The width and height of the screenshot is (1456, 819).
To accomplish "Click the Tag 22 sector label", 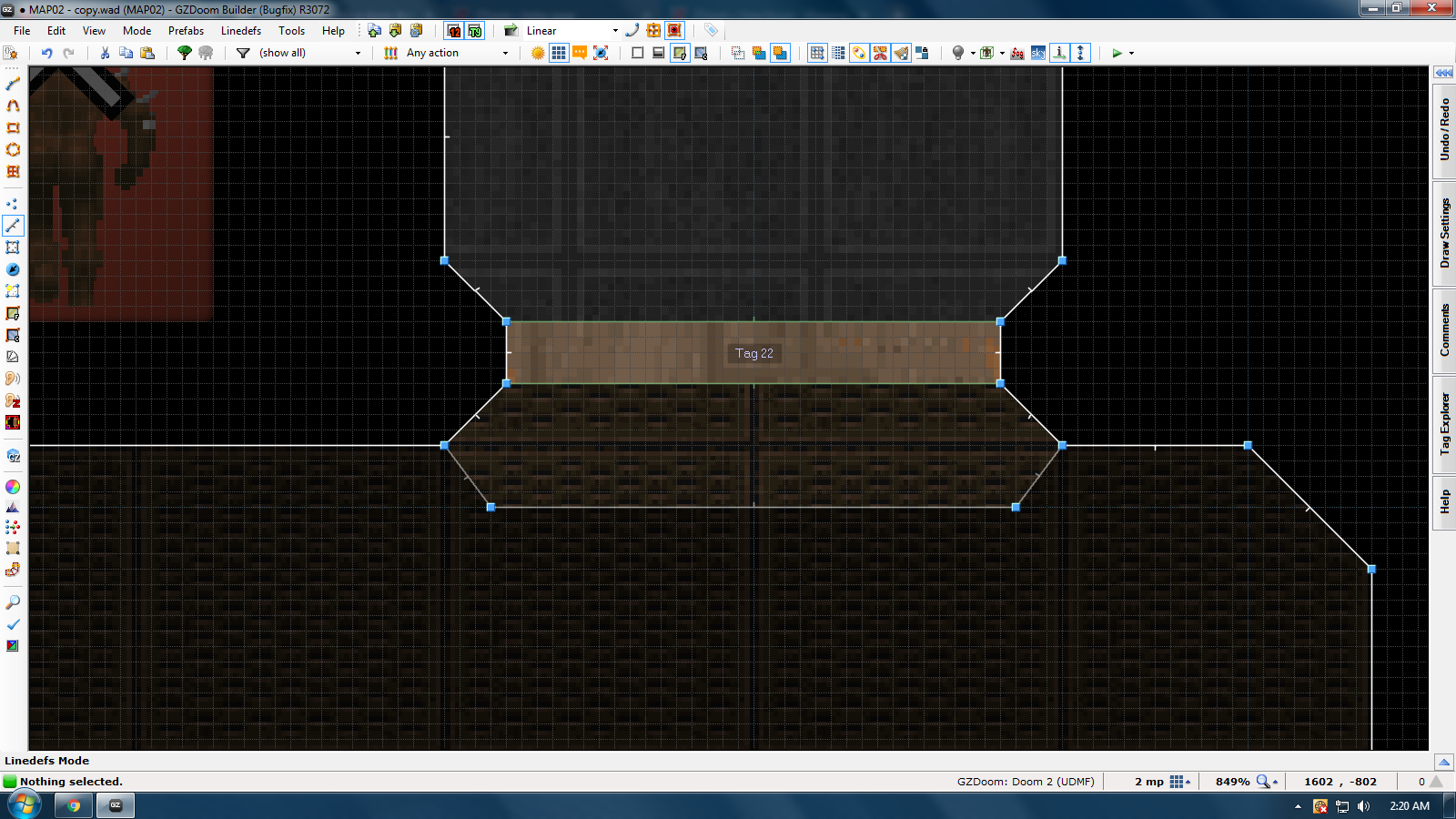I will pyautogui.click(x=754, y=353).
